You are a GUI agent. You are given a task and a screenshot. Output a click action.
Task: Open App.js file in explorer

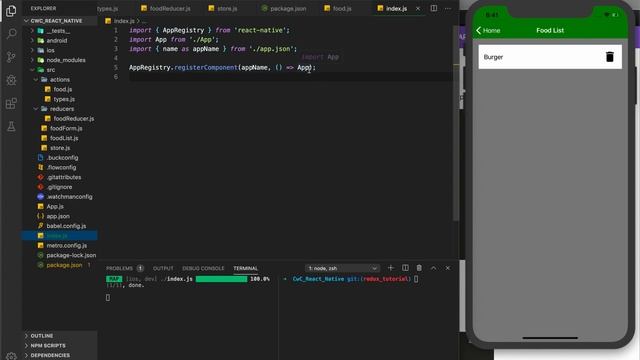coord(55,207)
